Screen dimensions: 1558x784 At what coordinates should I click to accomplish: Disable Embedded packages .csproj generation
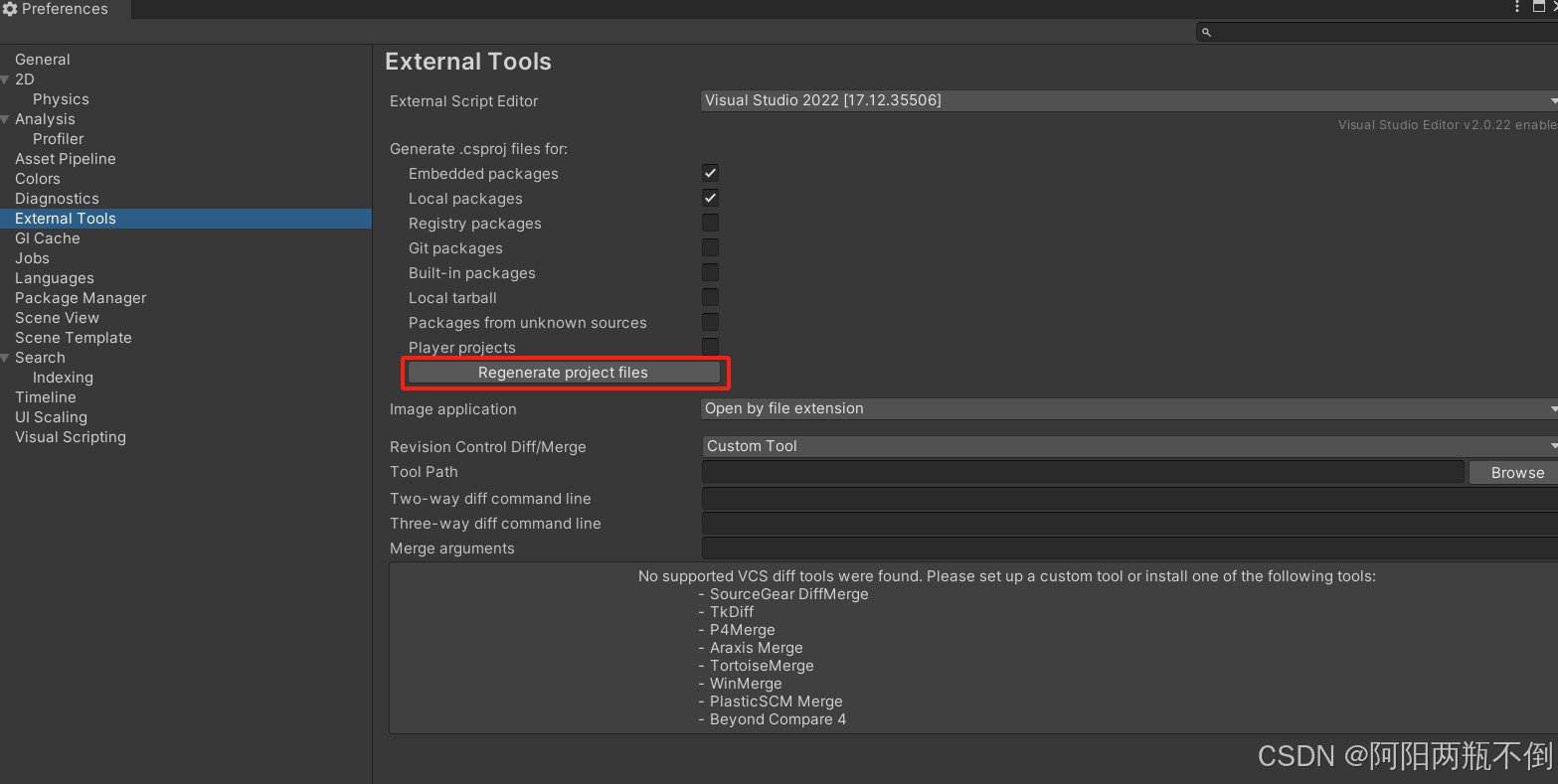(710, 172)
